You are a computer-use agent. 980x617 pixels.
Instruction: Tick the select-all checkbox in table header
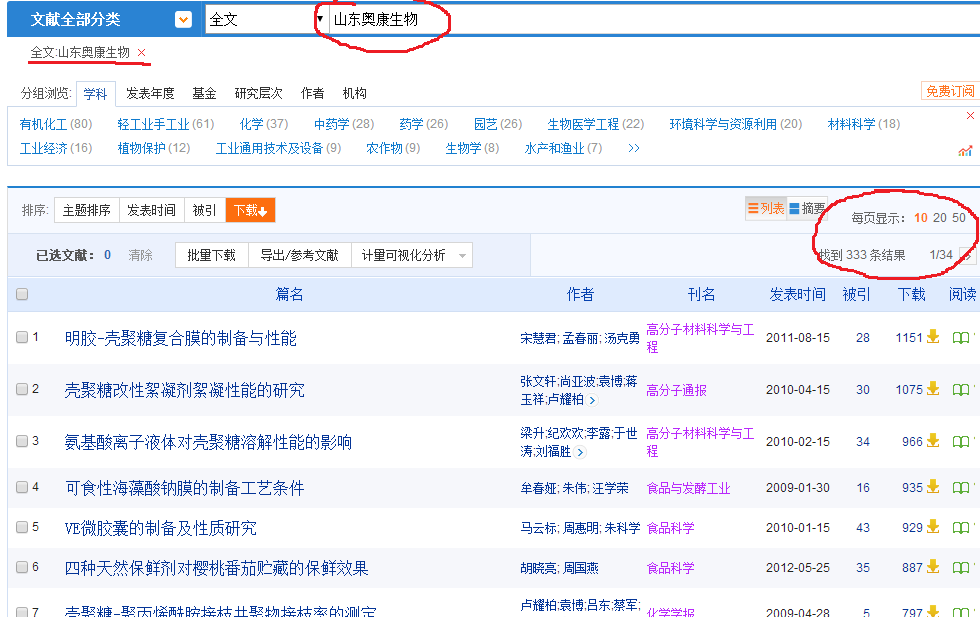coord(22,294)
